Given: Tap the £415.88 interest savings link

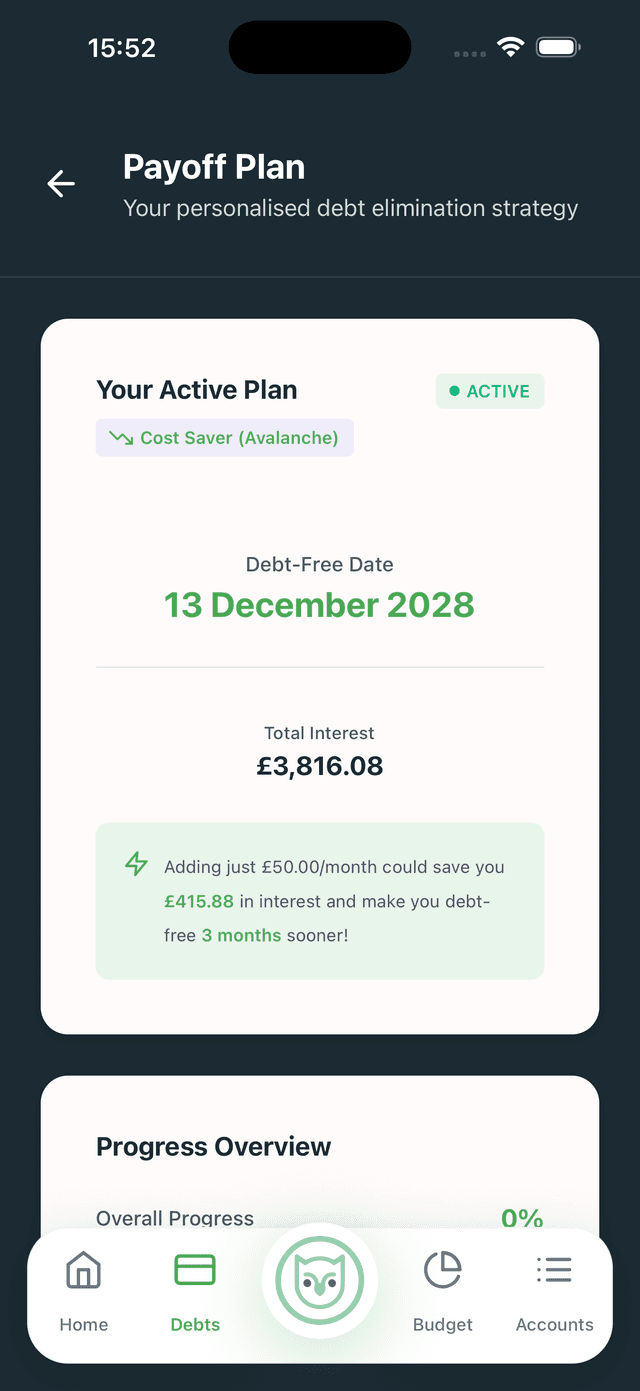Looking at the screenshot, I should click(x=199, y=901).
